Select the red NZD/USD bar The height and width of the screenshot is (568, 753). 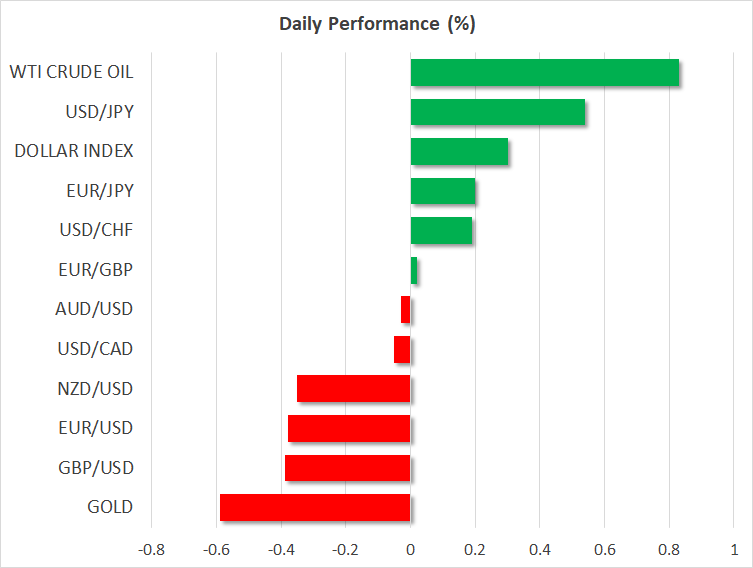point(354,388)
